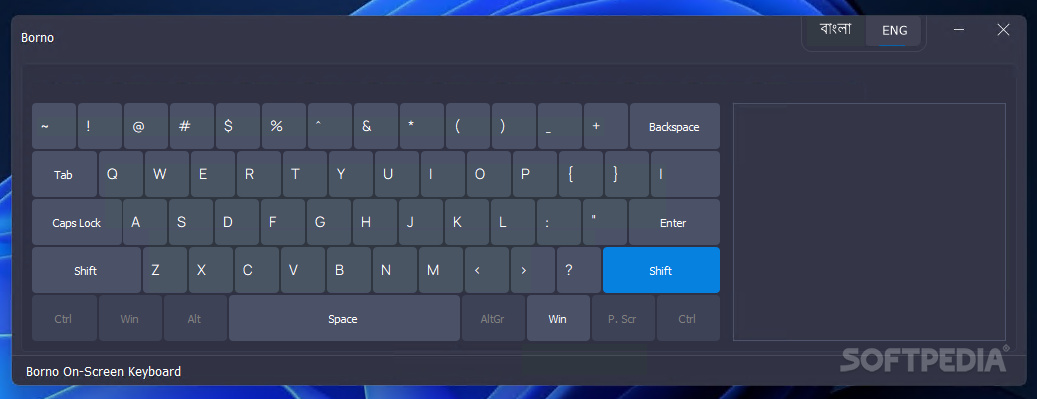Tap the + plus key

tap(606, 126)
